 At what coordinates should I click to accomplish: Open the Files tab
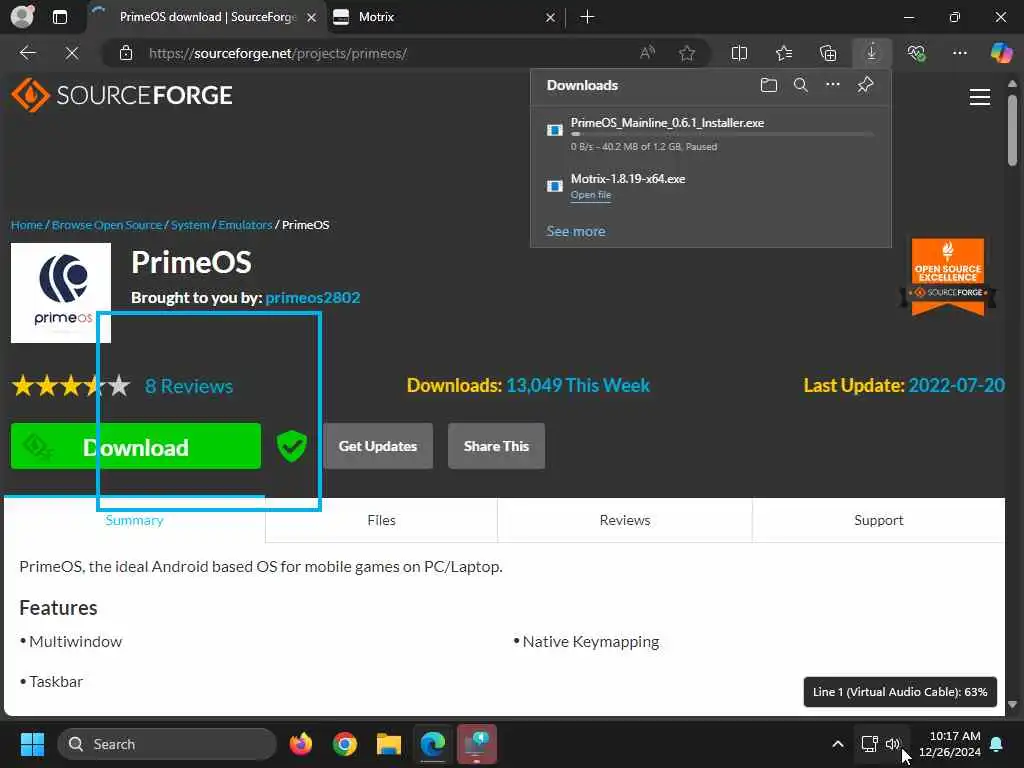tap(381, 520)
